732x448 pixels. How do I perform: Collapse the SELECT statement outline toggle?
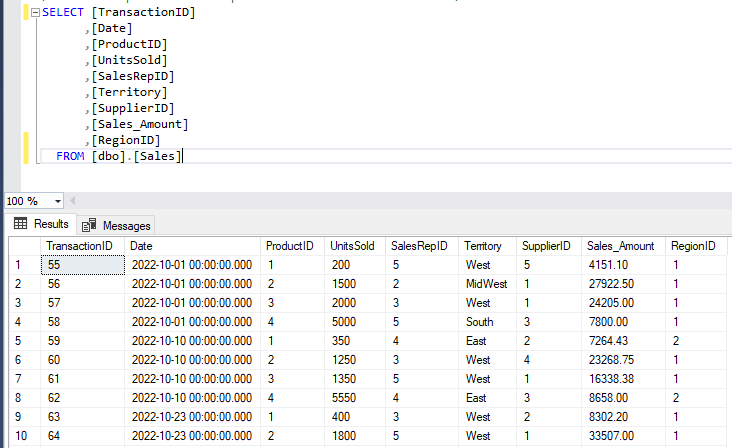[x=35, y=13]
